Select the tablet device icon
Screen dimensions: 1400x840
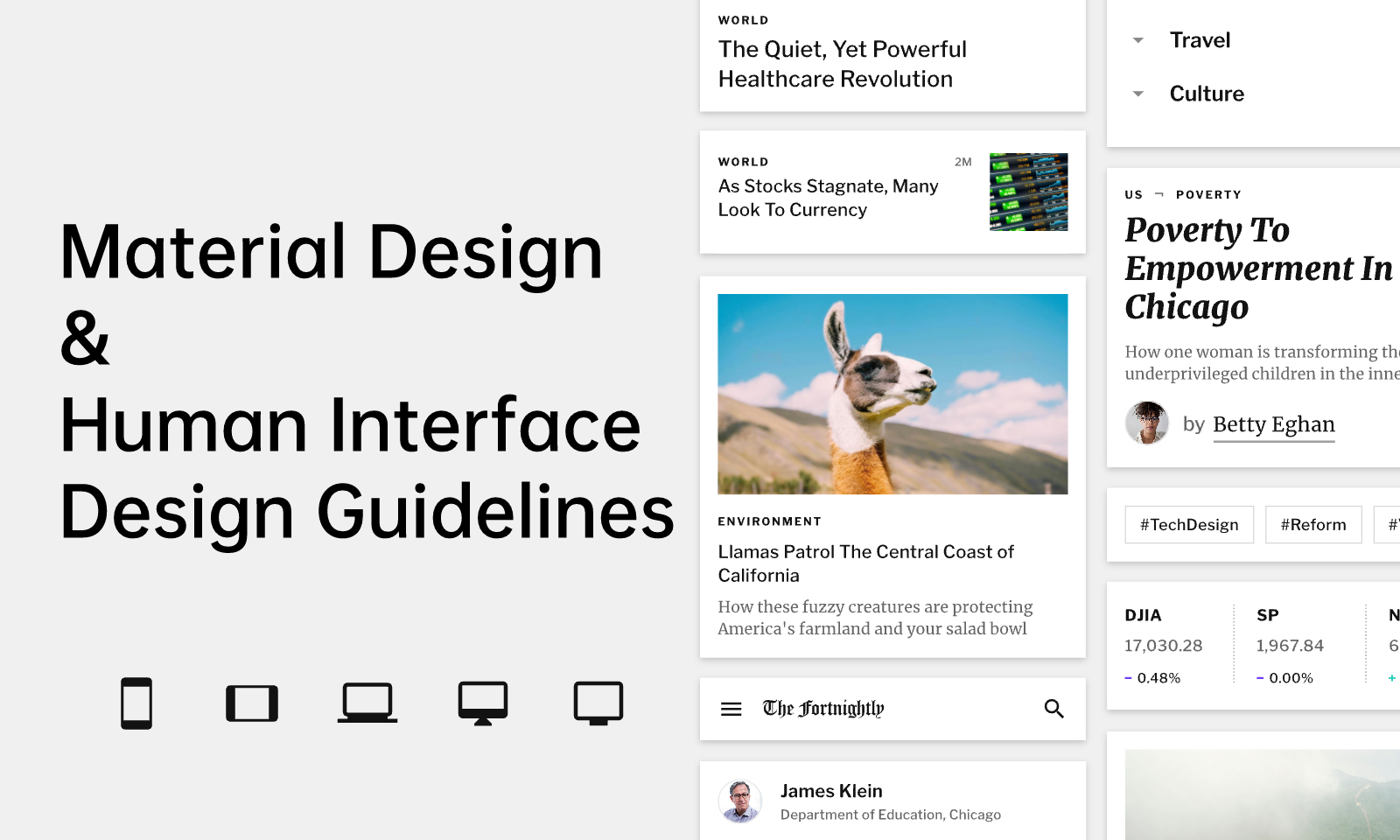coord(252,703)
